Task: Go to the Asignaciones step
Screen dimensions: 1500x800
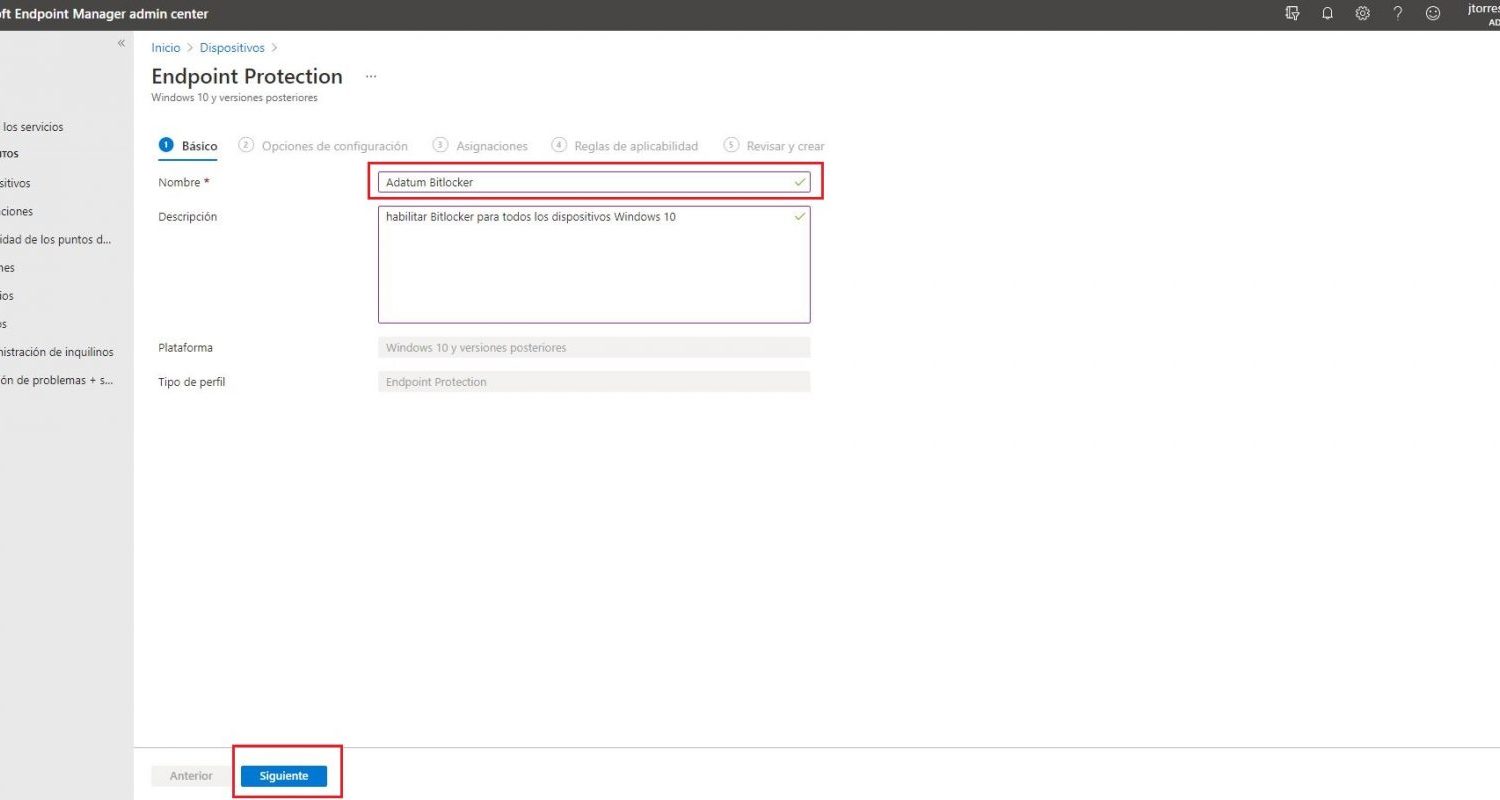Action: pos(491,145)
